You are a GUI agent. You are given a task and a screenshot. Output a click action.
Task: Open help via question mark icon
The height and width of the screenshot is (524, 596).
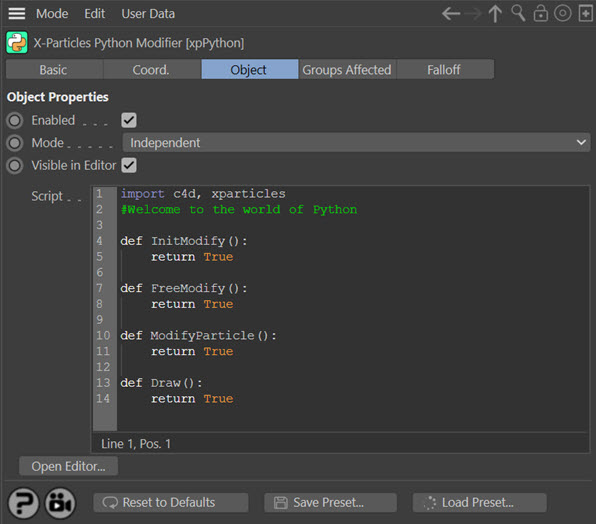23,503
